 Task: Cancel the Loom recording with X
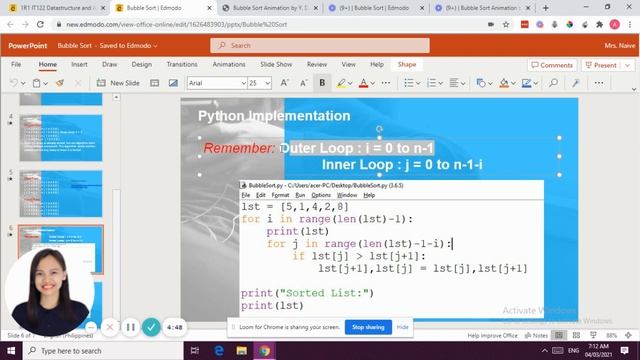(110, 327)
